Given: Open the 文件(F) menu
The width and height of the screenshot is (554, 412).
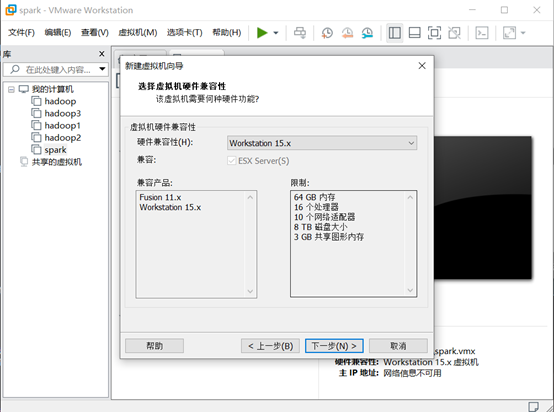Looking at the screenshot, I should pos(22,33).
